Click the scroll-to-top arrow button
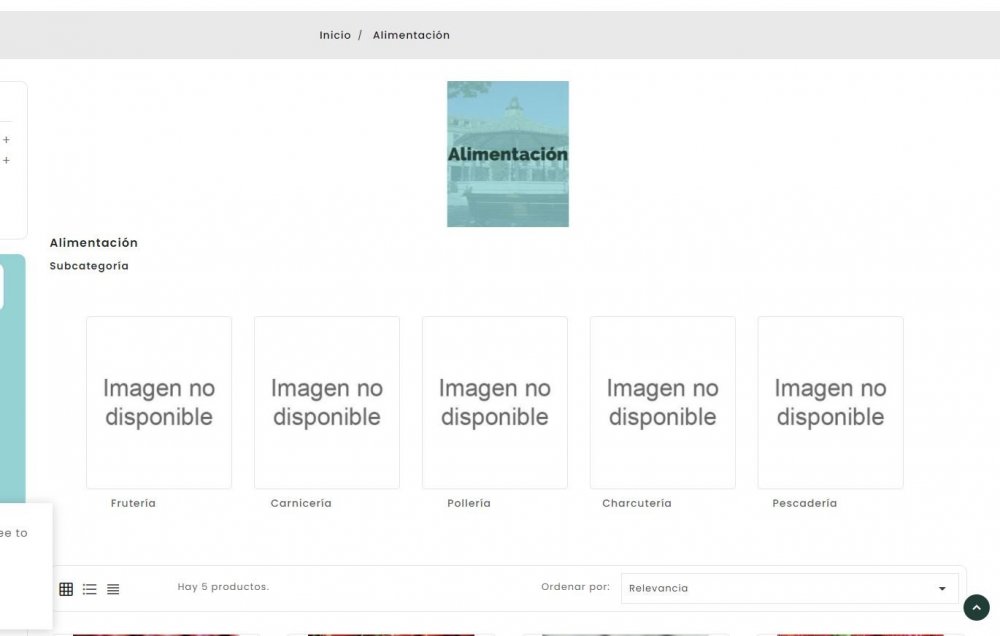The height and width of the screenshot is (636, 1000). [x=976, y=607]
